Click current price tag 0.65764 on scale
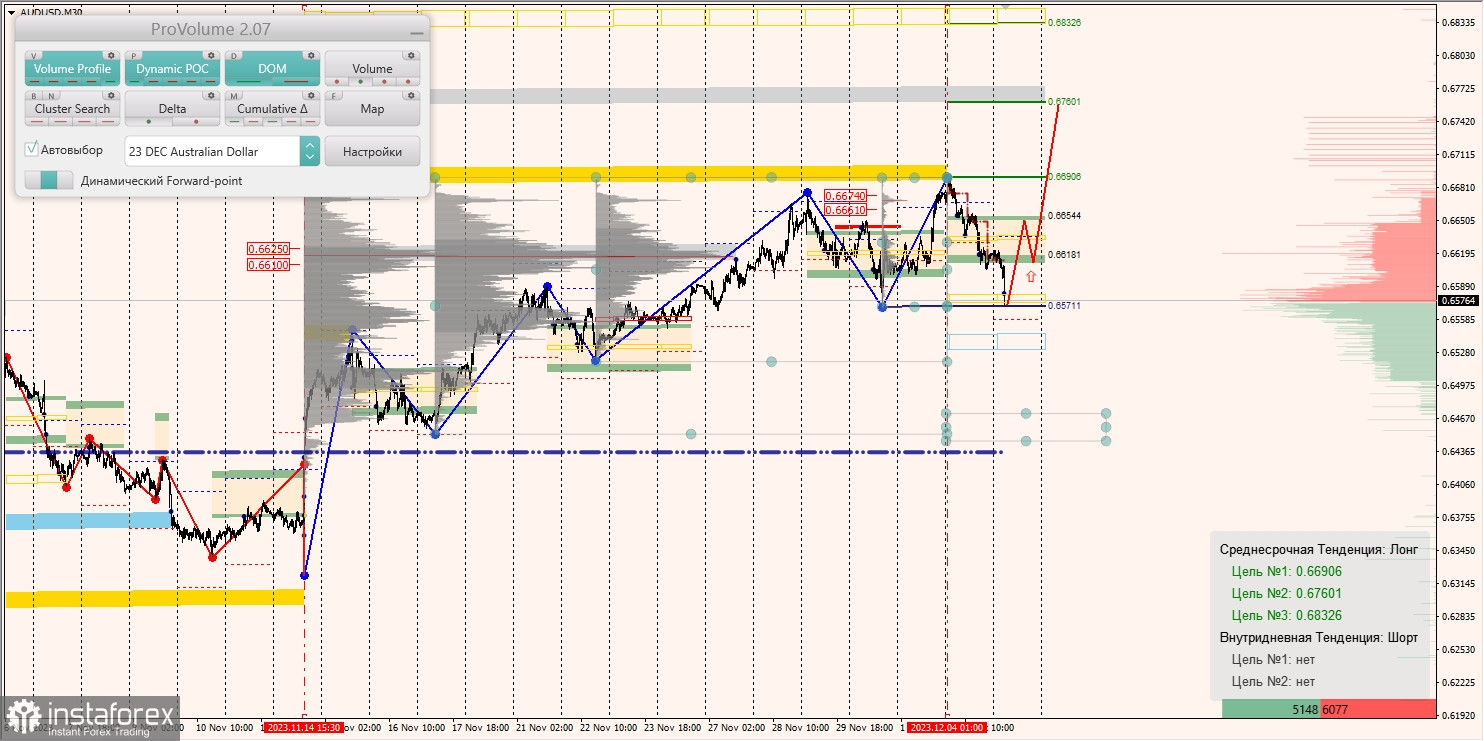Image resolution: width=1484 pixels, height=741 pixels. (x=1459, y=300)
